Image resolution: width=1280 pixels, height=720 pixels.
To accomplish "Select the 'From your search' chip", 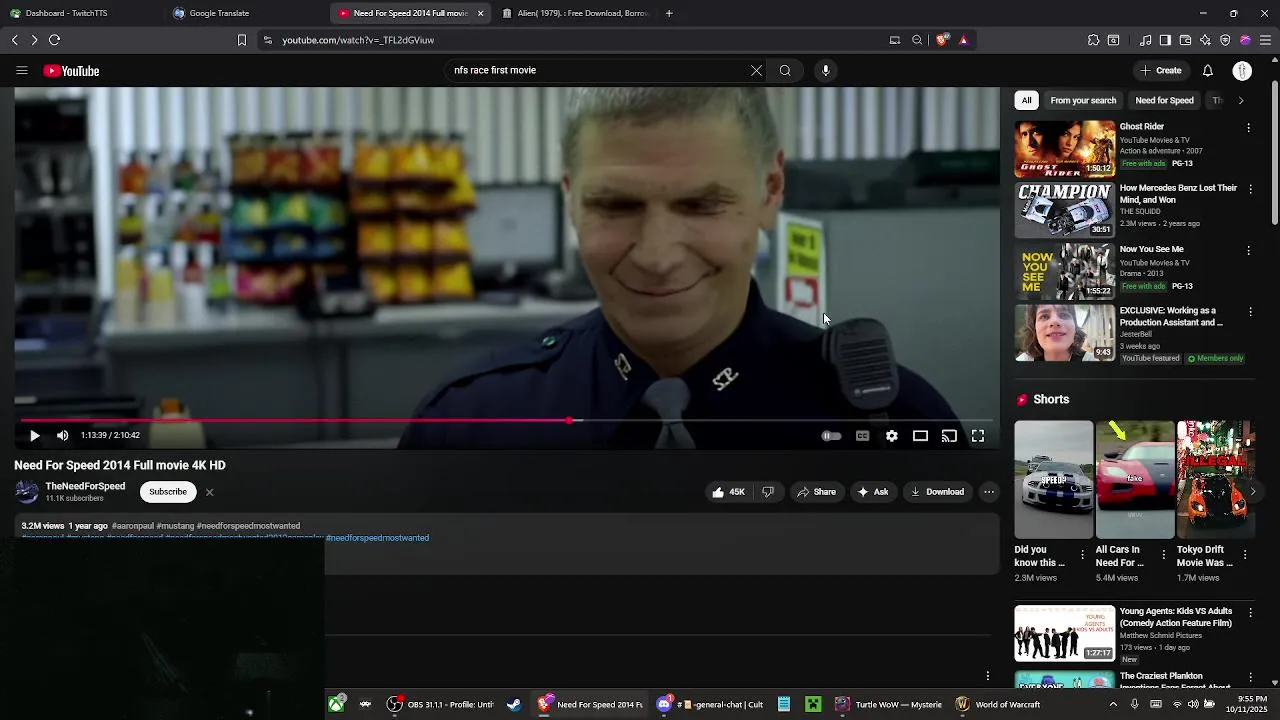I will tap(1083, 100).
